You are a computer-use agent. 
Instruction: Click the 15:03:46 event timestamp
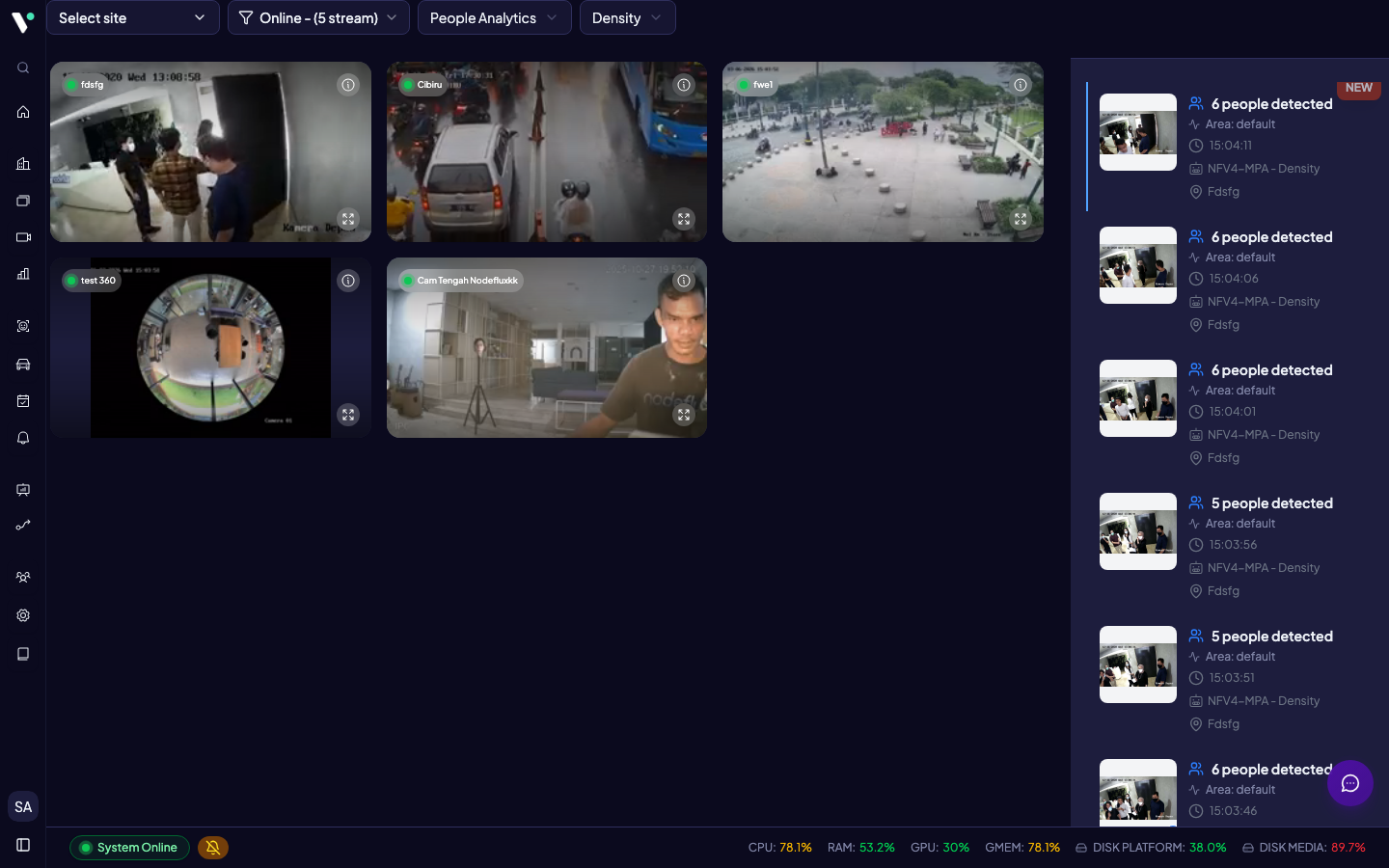click(1233, 811)
